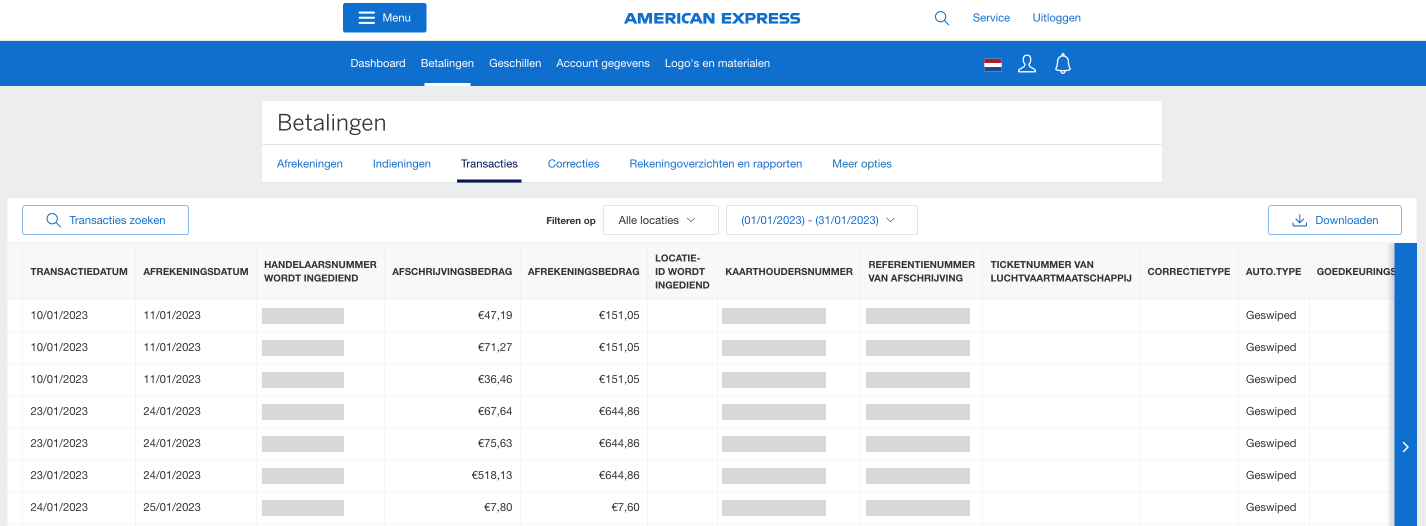Open the date range dropdown 01/01/2023 - 31/01/2023
The height and width of the screenshot is (526, 1426).
pos(822,220)
